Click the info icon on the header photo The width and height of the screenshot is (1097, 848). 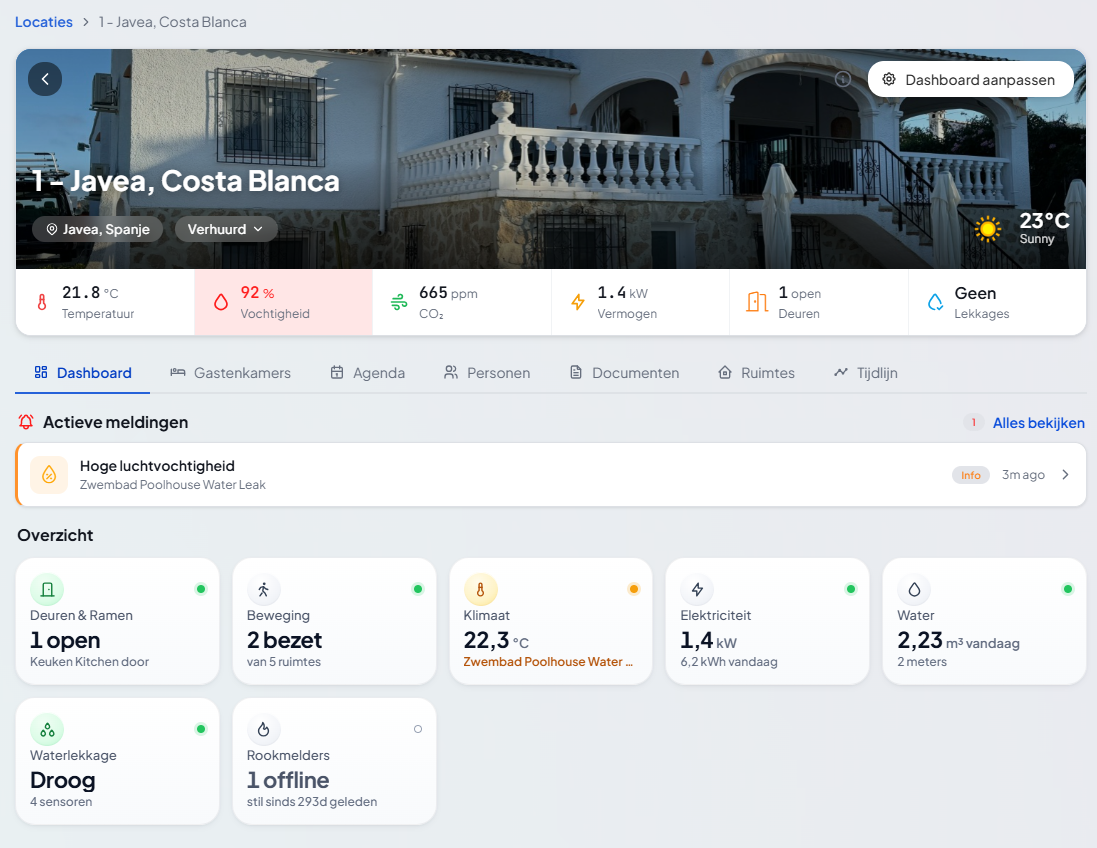[x=843, y=79]
